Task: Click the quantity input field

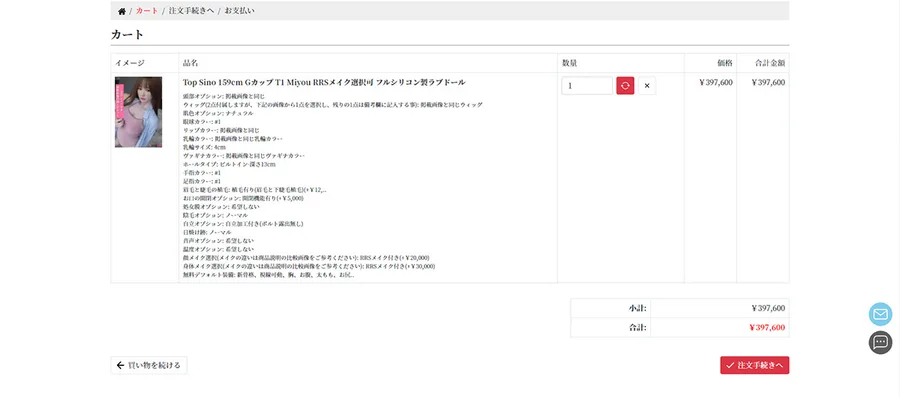Action: point(587,85)
